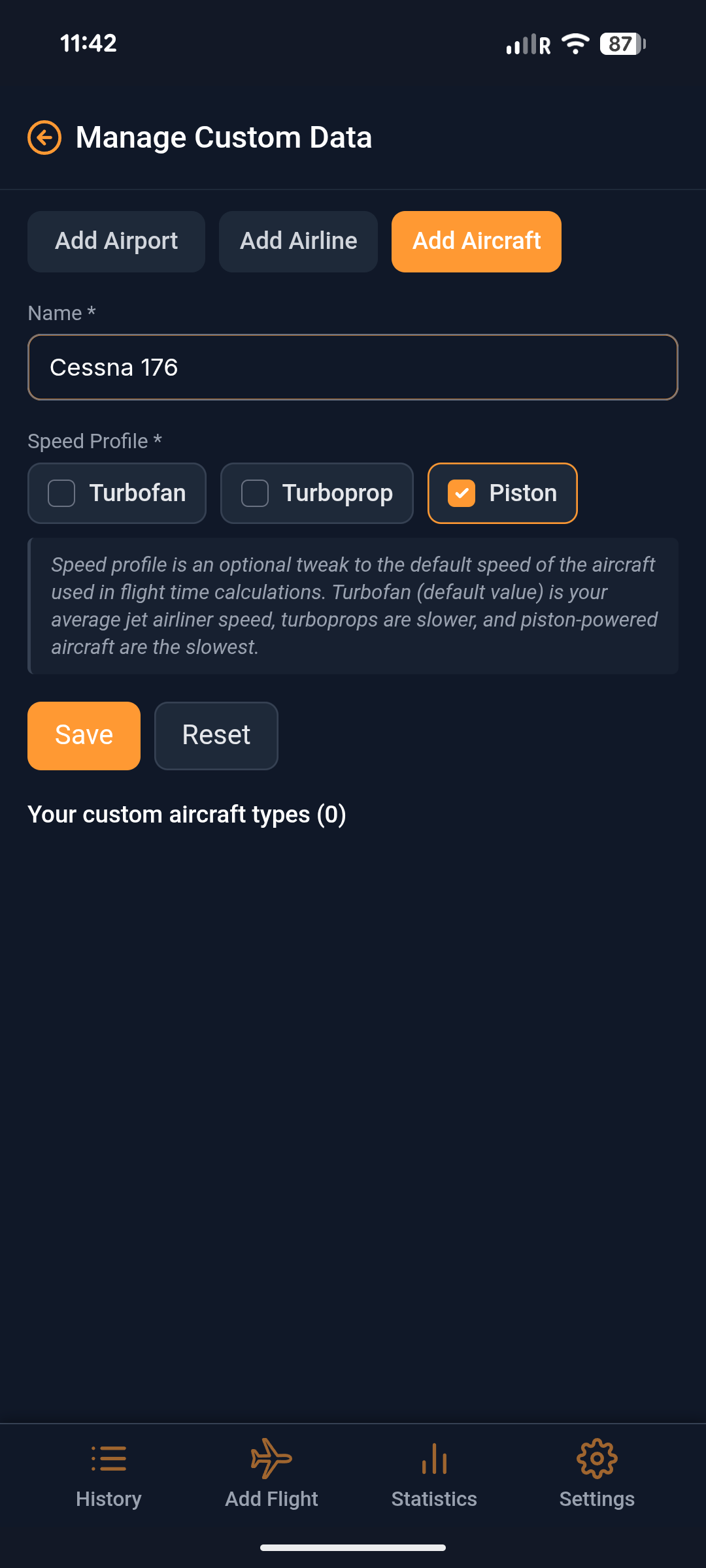
Task: Tap the speed profile description box
Action: (x=353, y=605)
